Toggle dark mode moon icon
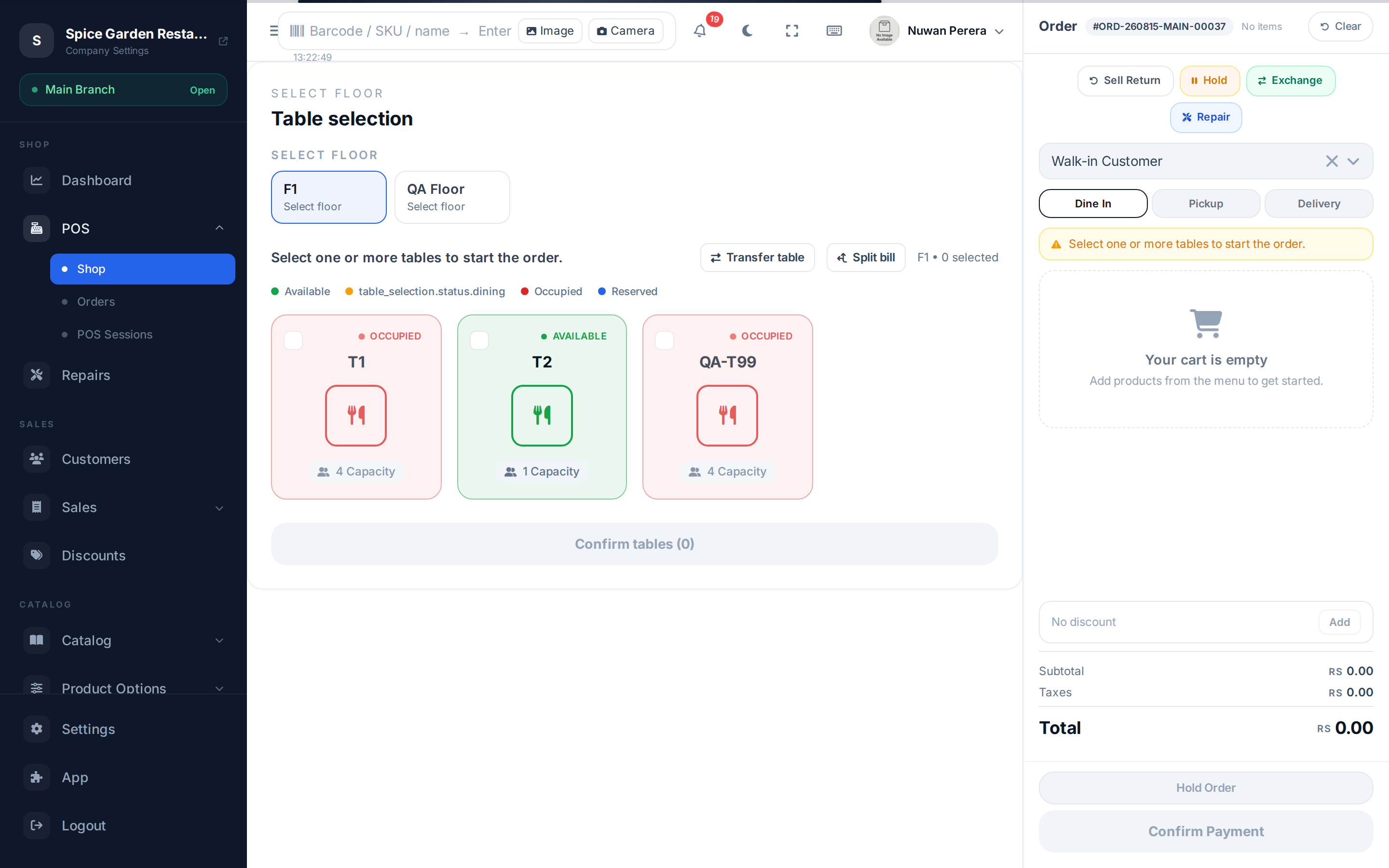Screen dimensions: 1389x868 747,31
